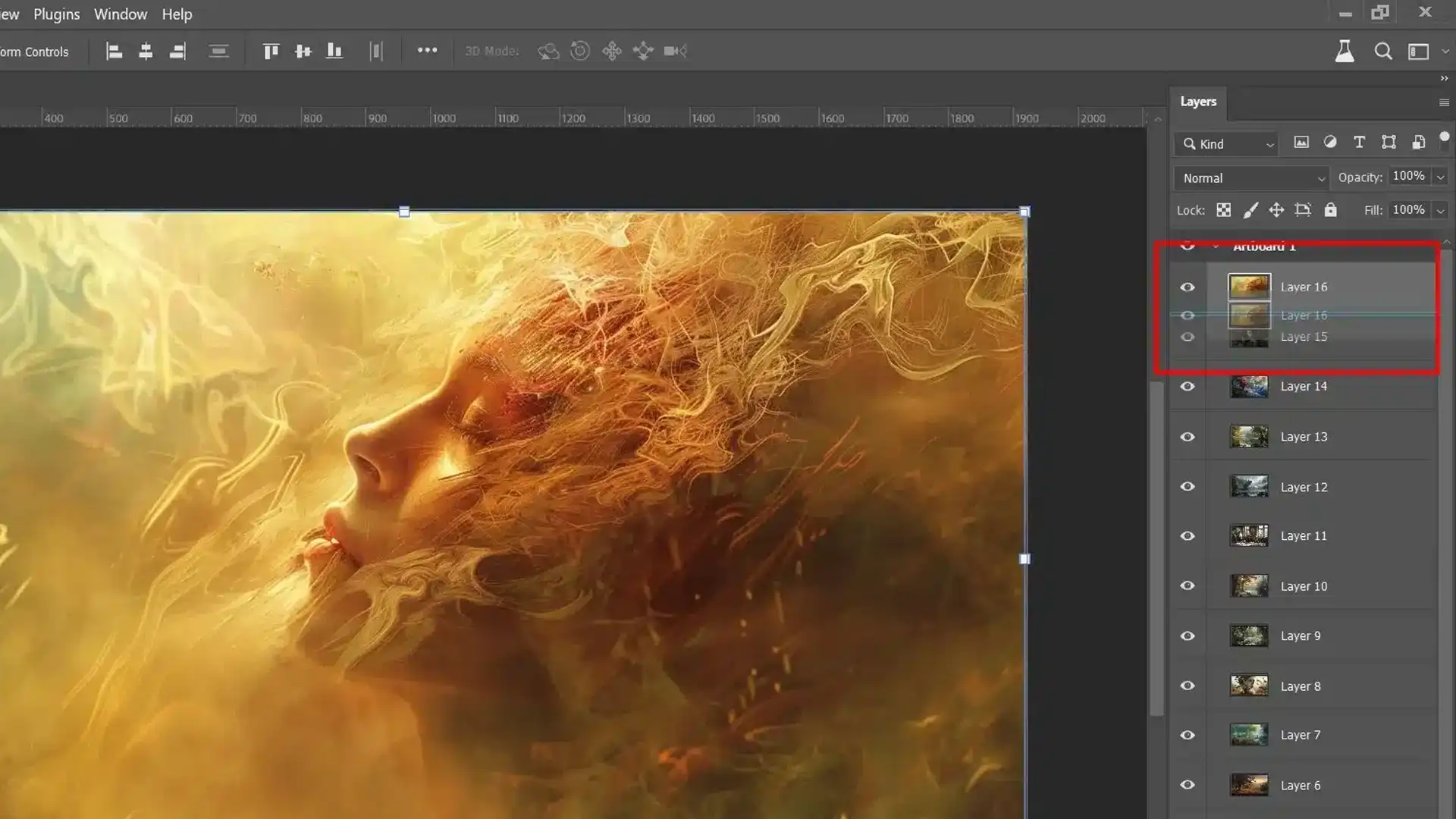Image resolution: width=1456 pixels, height=819 pixels.
Task: Open the Plugins menu
Action: pos(56,14)
